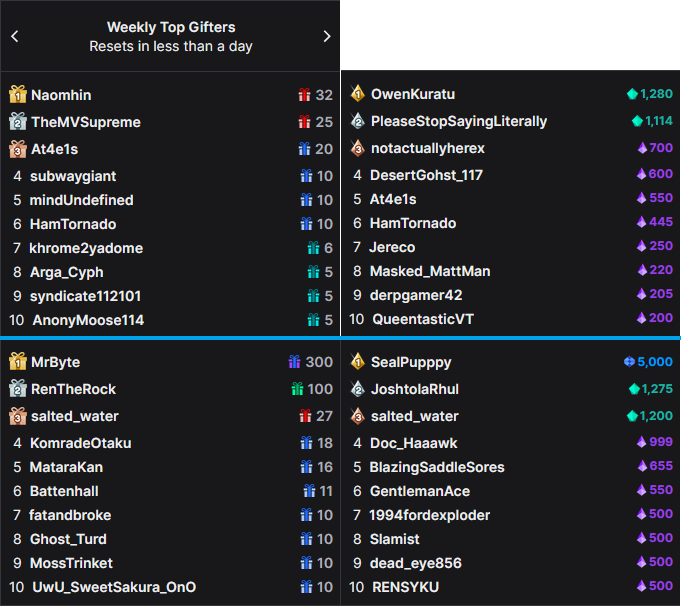Screen dimensions: 681x606
Task: Click the purple bits gem next to 700
Action: click(x=642, y=148)
